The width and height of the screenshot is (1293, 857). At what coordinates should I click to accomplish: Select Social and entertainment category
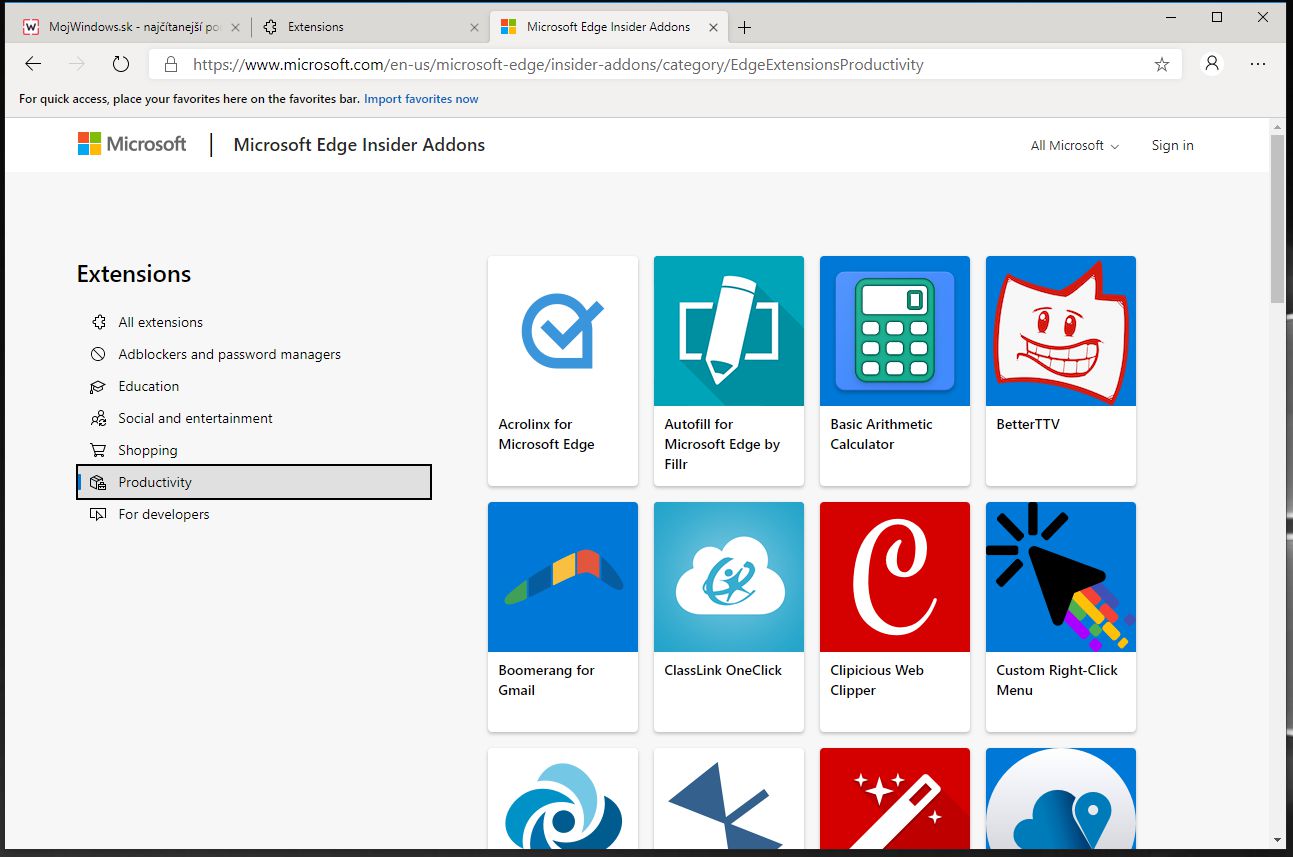(254, 418)
